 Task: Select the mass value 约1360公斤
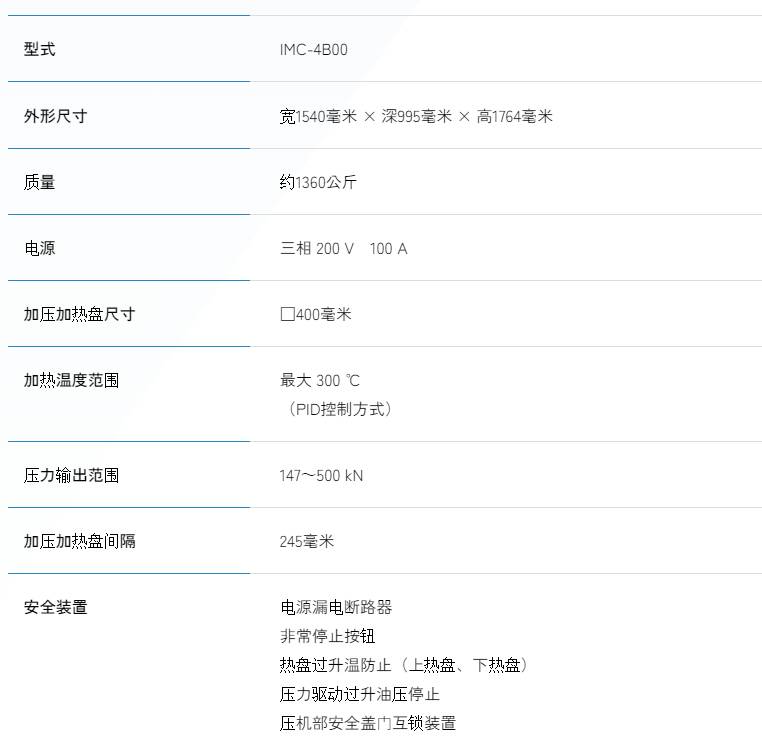(318, 182)
